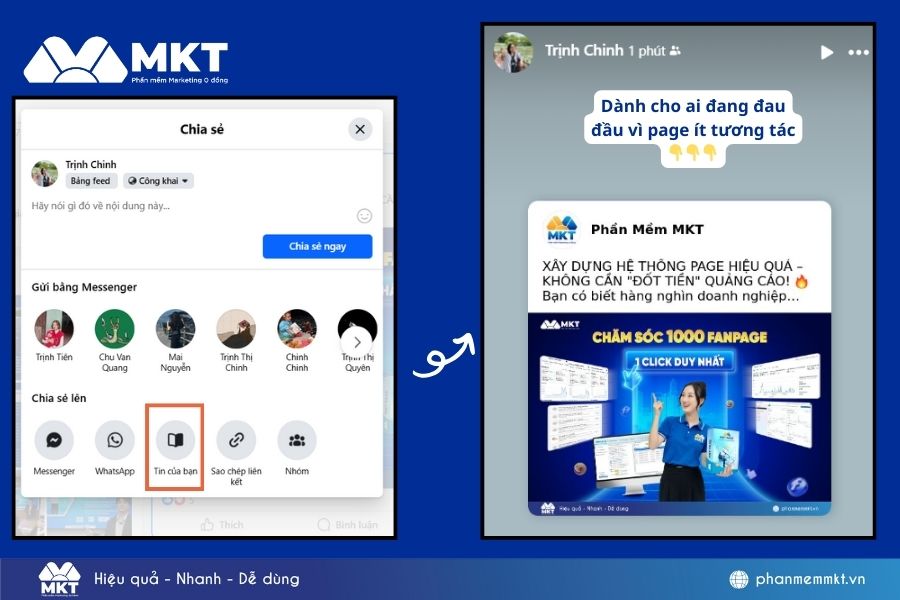
Task: Share via WhatsApp icon
Action: [115, 440]
